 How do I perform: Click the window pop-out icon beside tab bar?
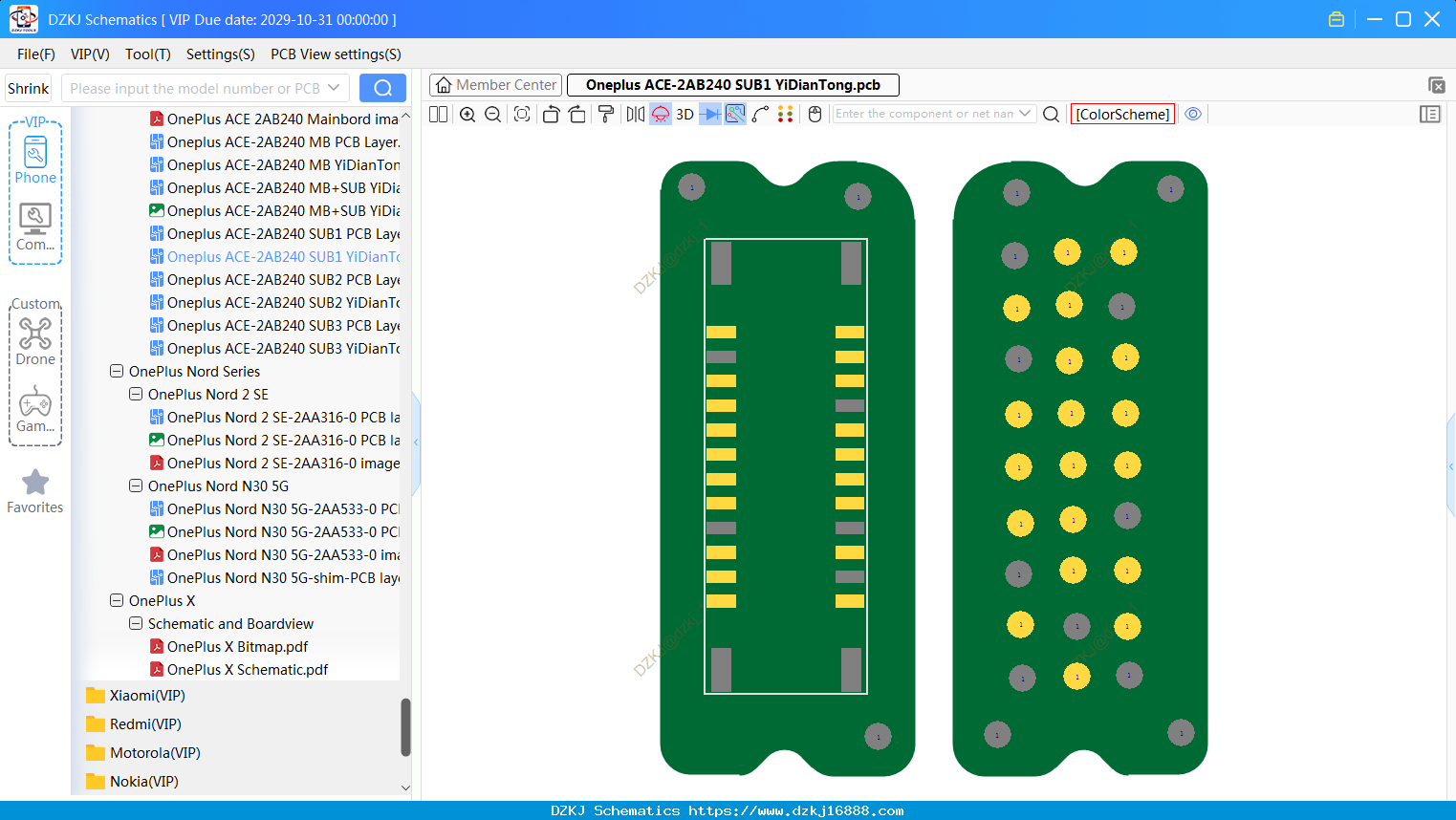point(1436,85)
